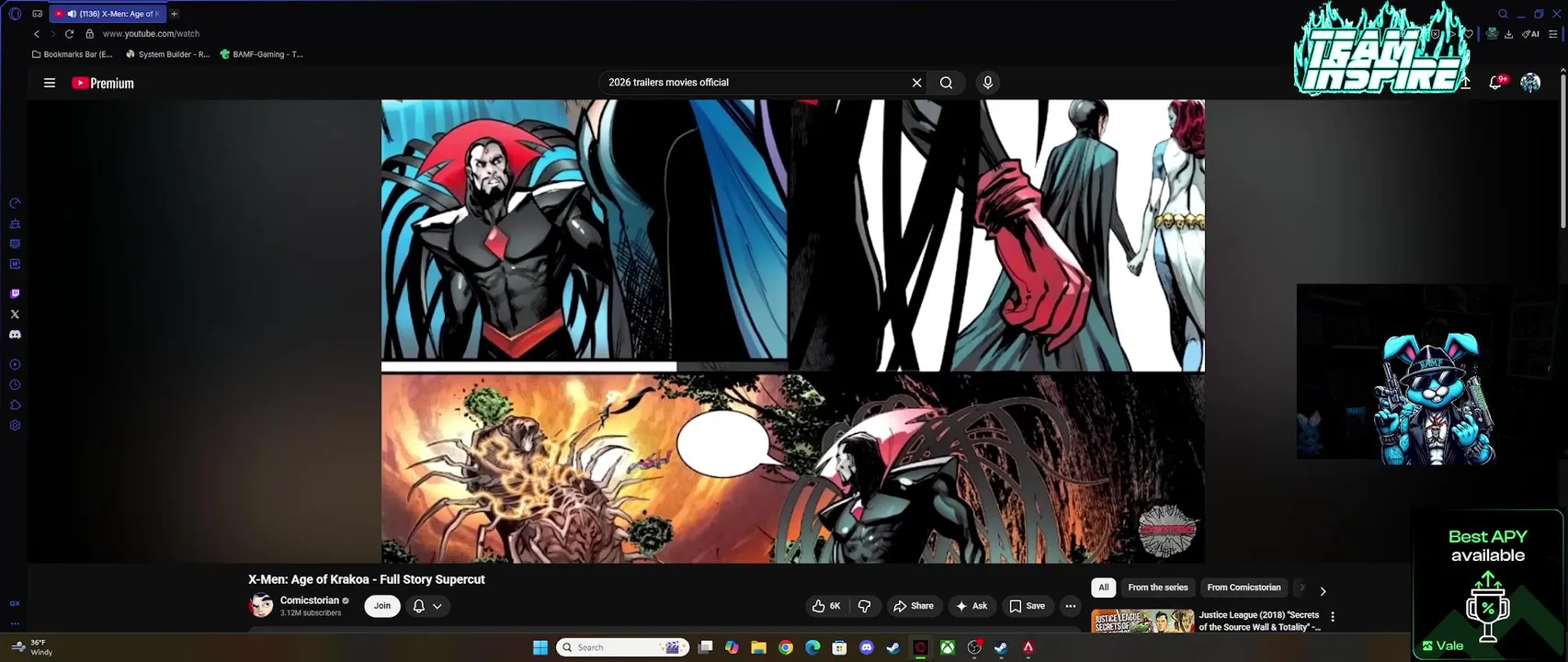Open Comicstorian channel avatar
1568x662 pixels.
pos(261,606)
